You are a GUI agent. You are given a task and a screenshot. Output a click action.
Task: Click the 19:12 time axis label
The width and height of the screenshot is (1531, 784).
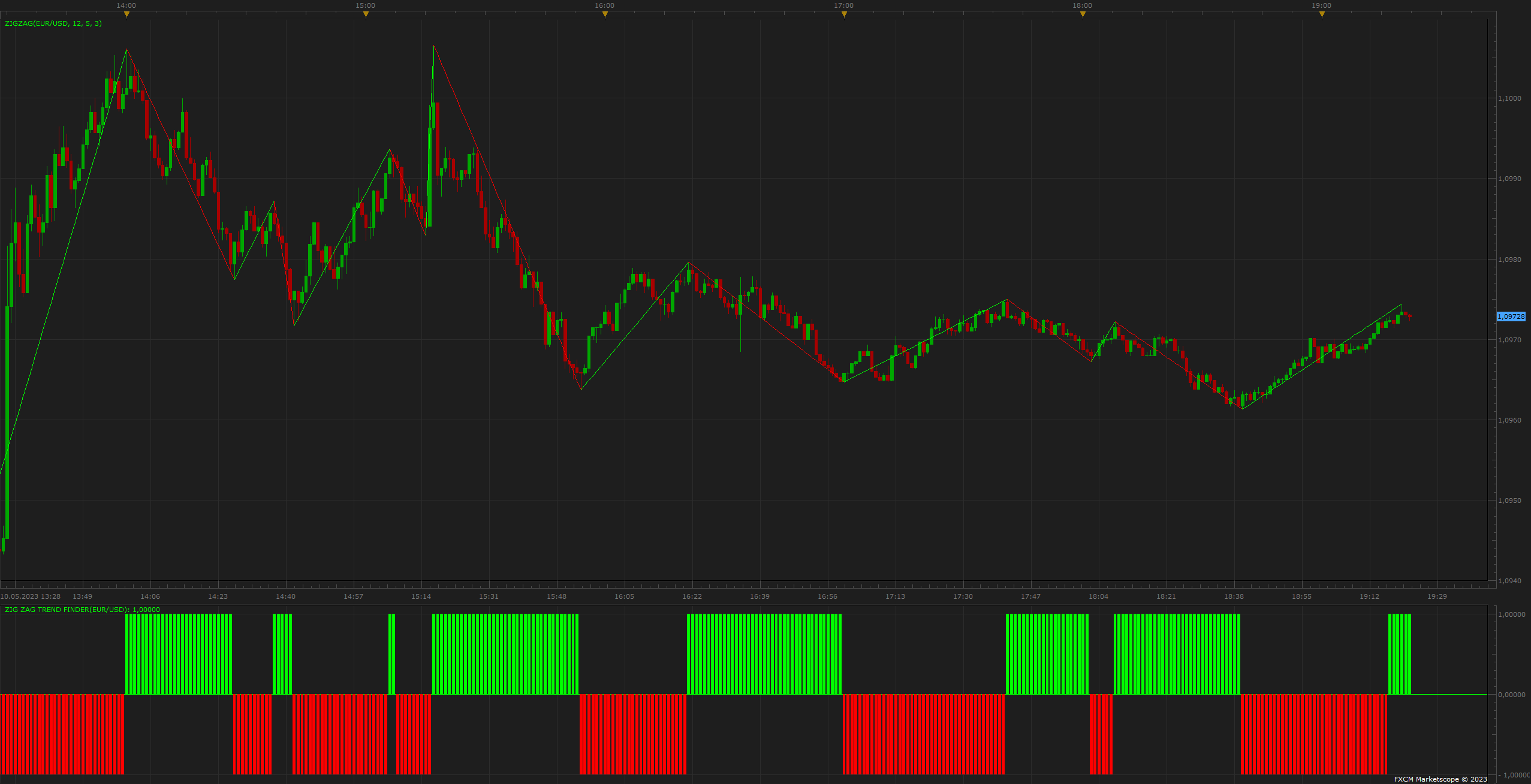point(1369,596)
